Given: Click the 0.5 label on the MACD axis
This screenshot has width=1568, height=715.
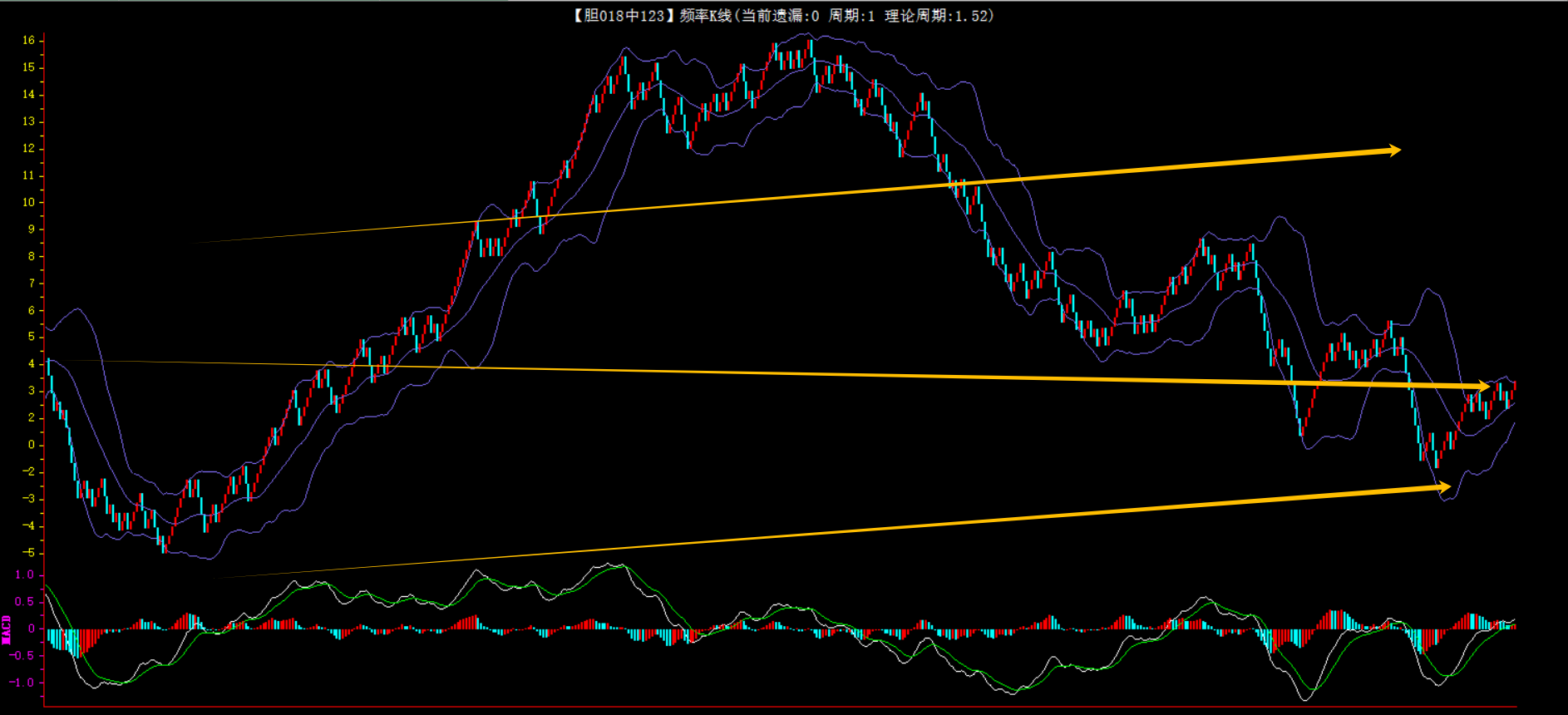Looking at the screenshot, I should pos(25,601).
